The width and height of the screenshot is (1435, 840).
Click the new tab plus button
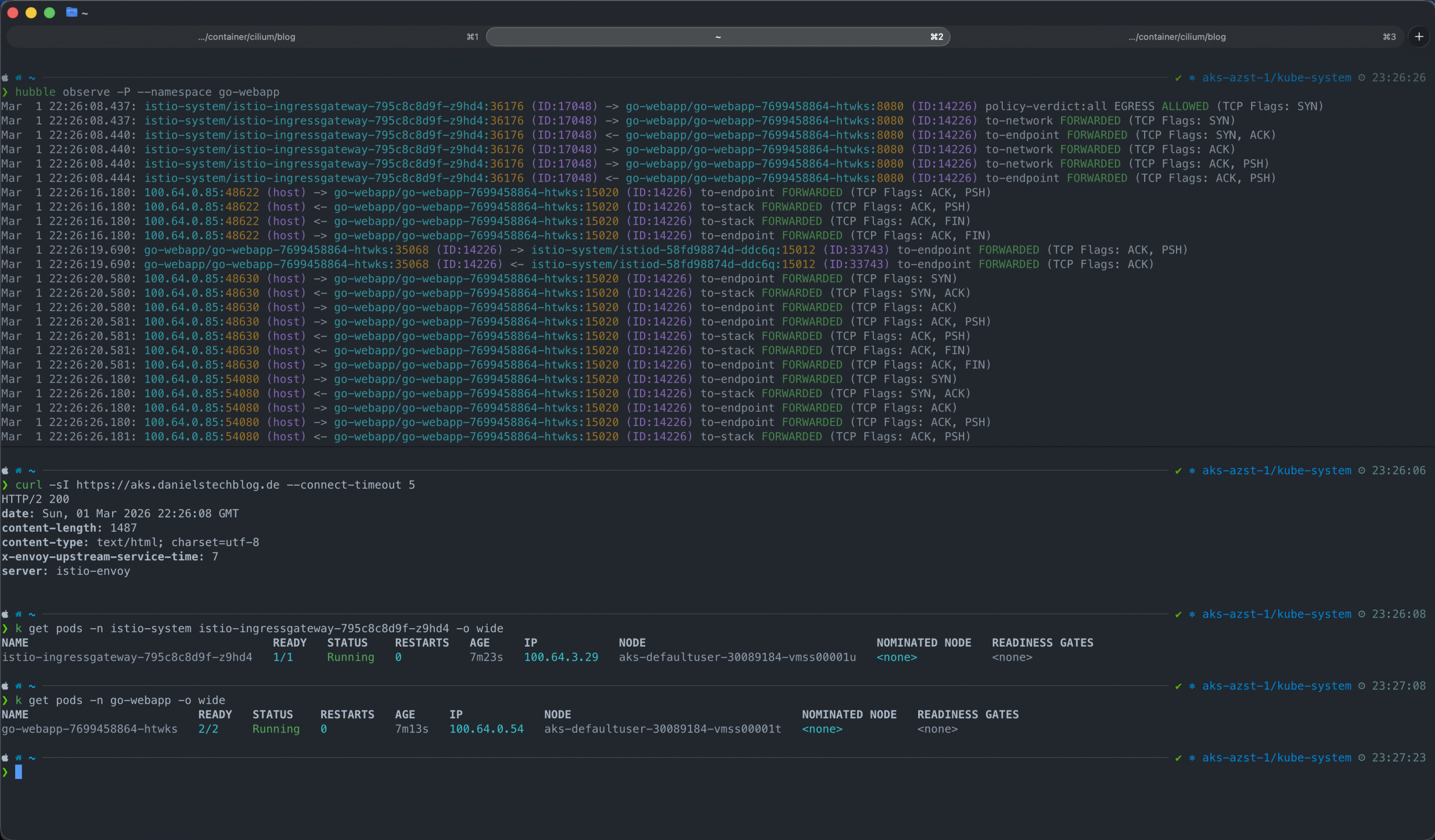pos(1419,36)
